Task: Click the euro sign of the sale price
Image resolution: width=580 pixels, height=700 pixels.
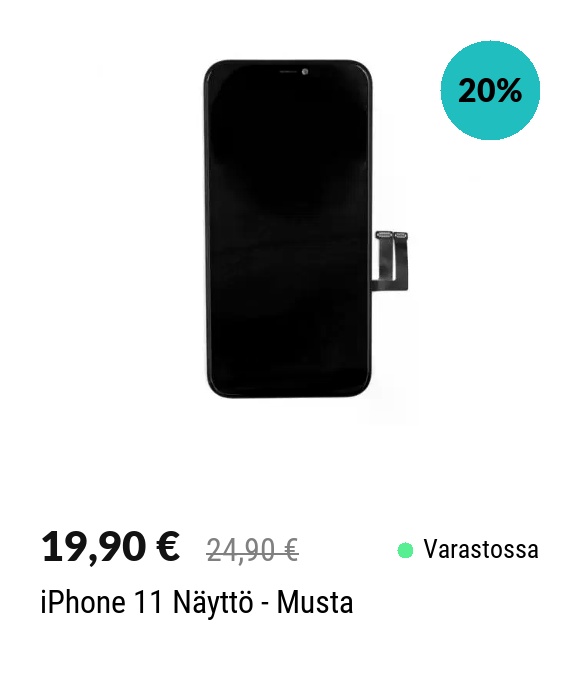Action: point(168,546)
